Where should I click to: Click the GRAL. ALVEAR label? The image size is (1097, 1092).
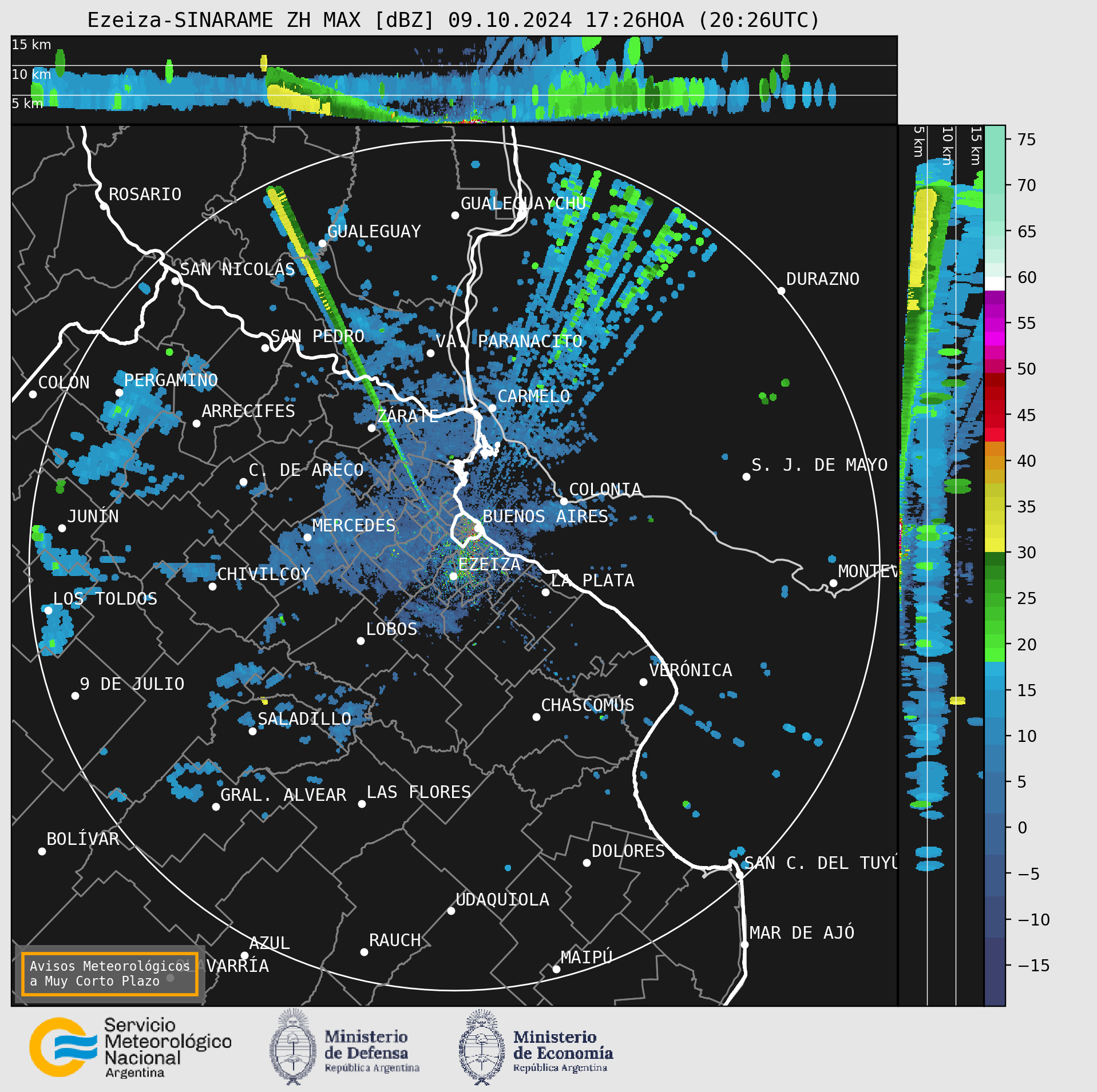[283, 795]
